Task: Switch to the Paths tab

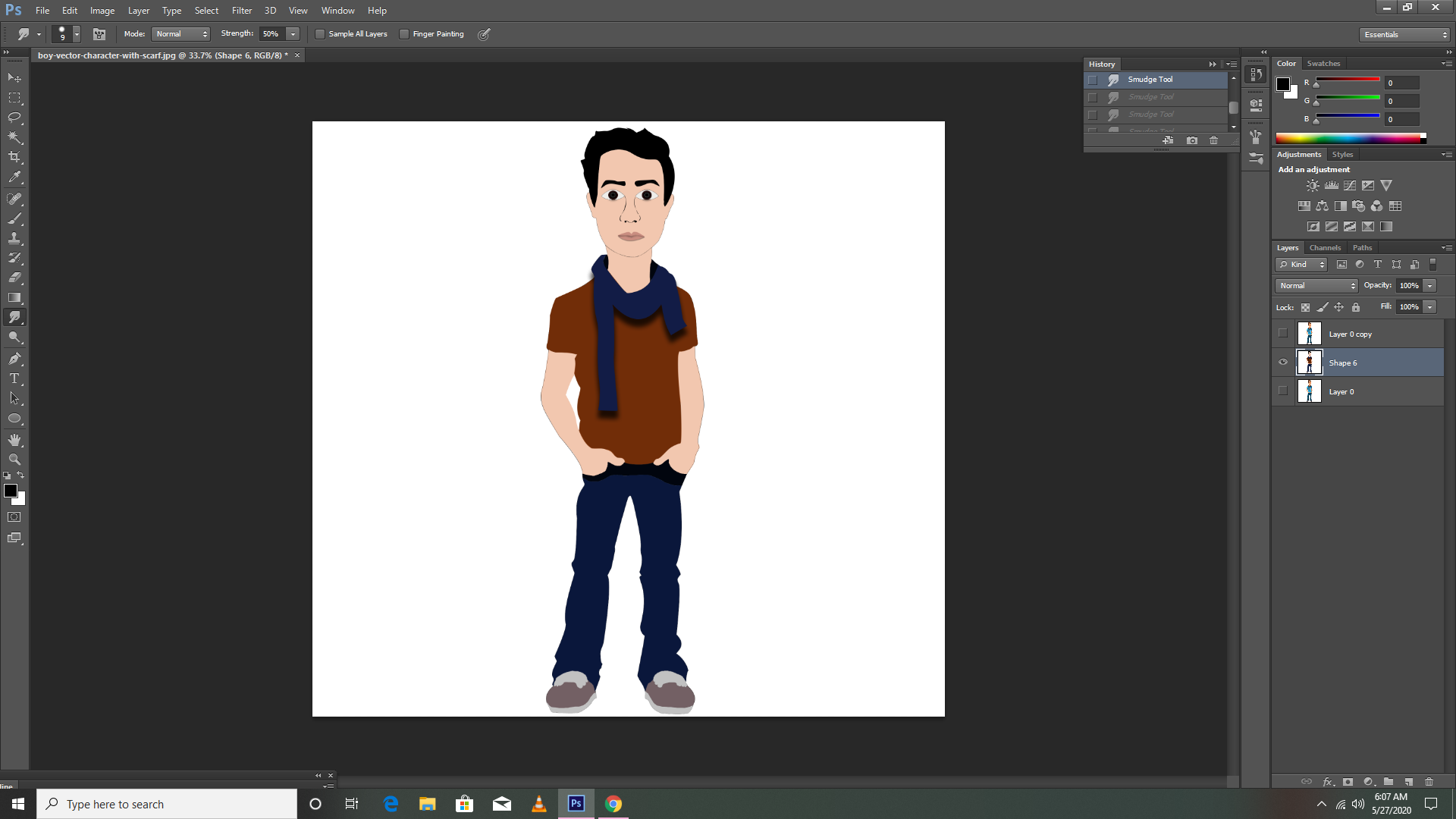Action: [1363, 248]
